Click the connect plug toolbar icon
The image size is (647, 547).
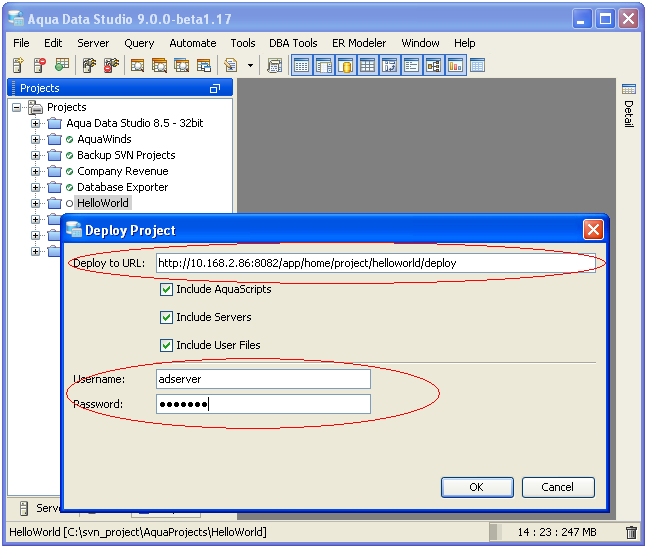pyautogui.click(x=89, y=65)
